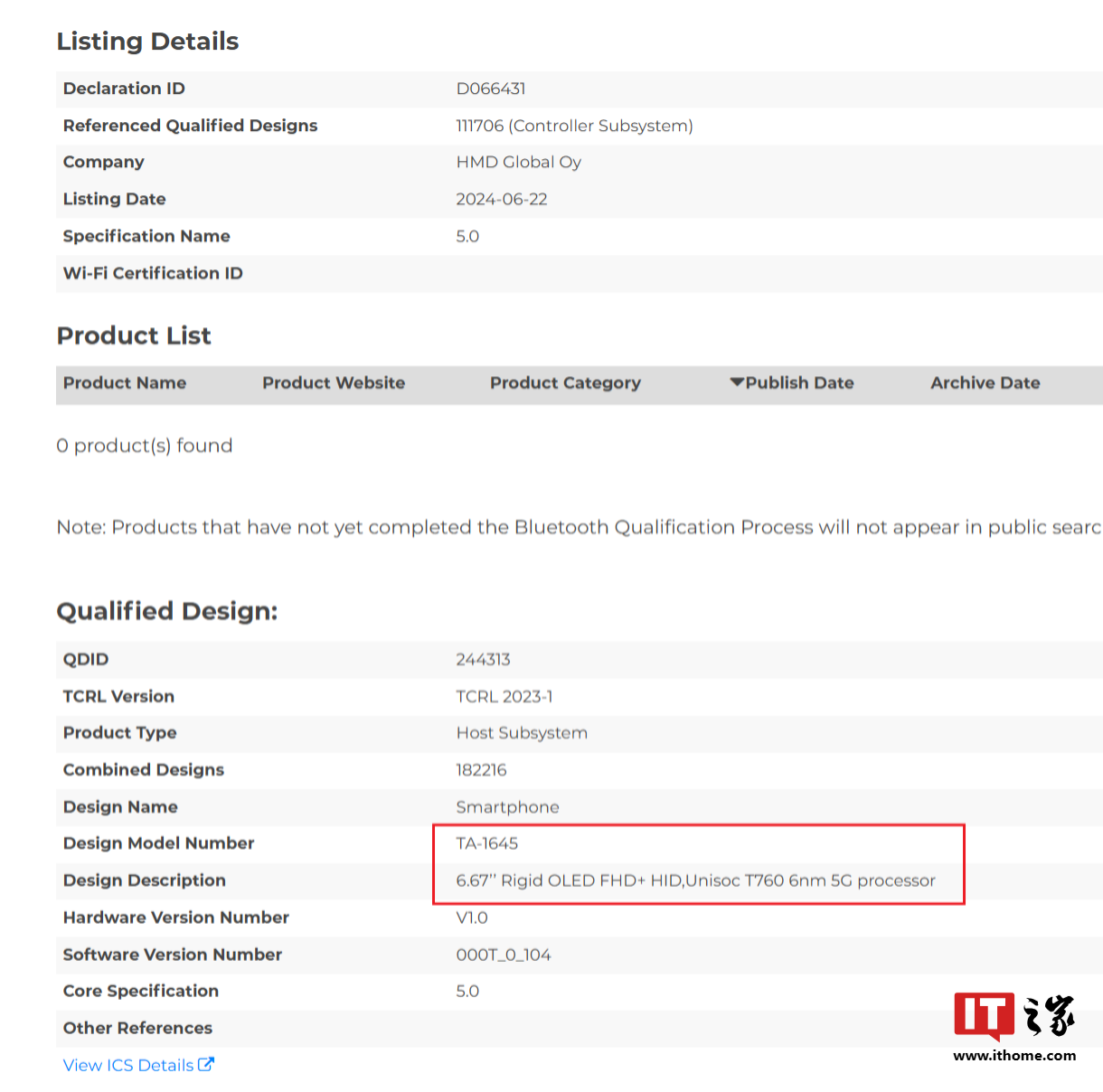
Task: Click the QDID value 244313
Action: [483, 660]
